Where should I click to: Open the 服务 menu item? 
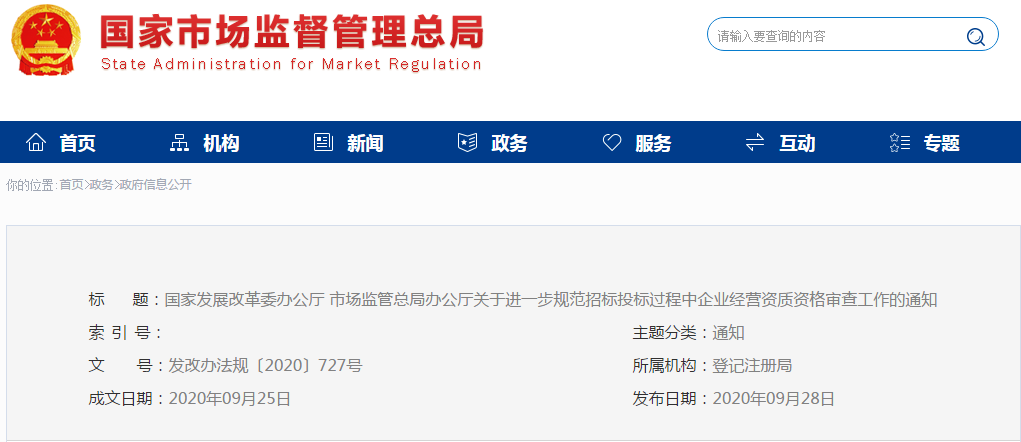click(653, 143)
